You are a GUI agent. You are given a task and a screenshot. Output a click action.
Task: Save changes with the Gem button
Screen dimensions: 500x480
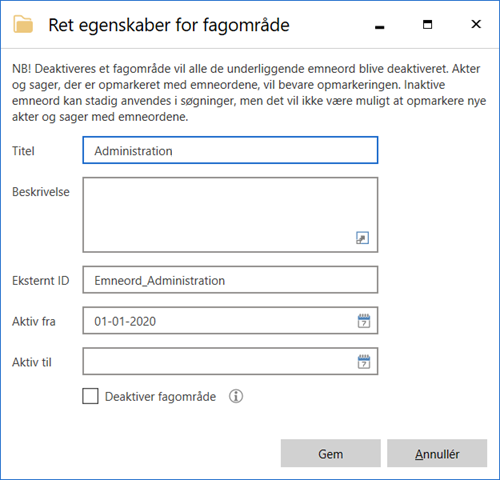point(330,453)
